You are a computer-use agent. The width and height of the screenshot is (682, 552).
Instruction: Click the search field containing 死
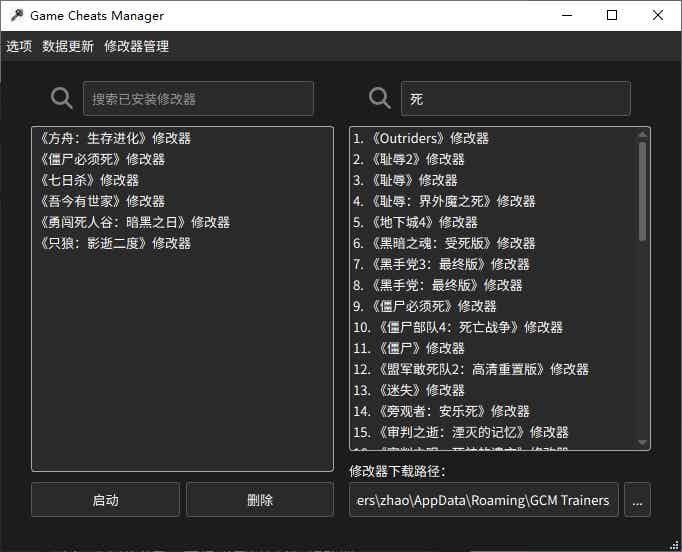tap(516, 99)
